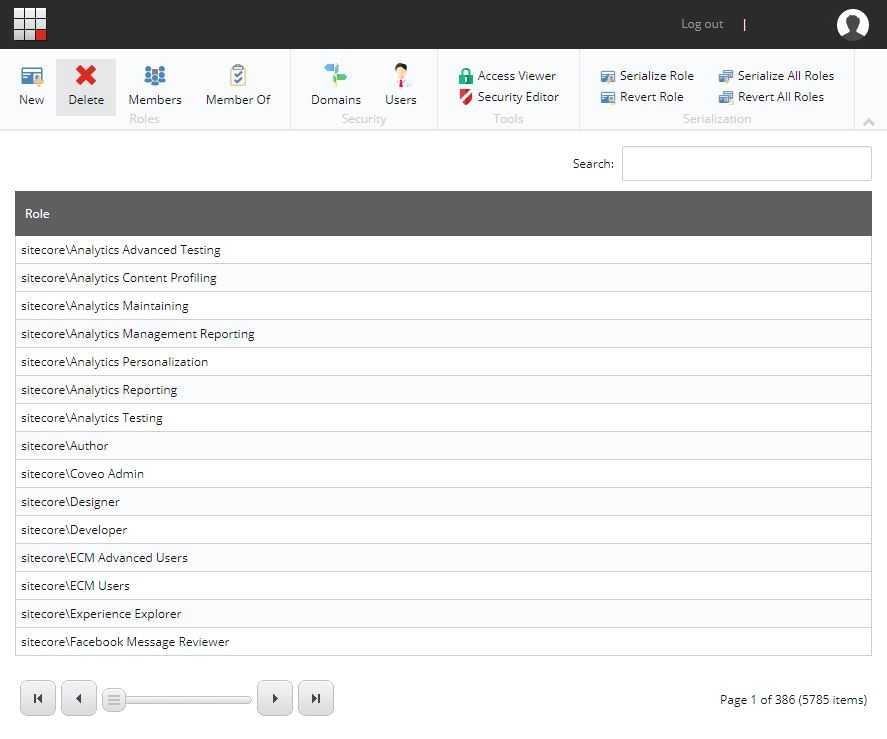The image size is (887, 739).
Task: Click the Log out link
Action: click(x=702, y=24)
